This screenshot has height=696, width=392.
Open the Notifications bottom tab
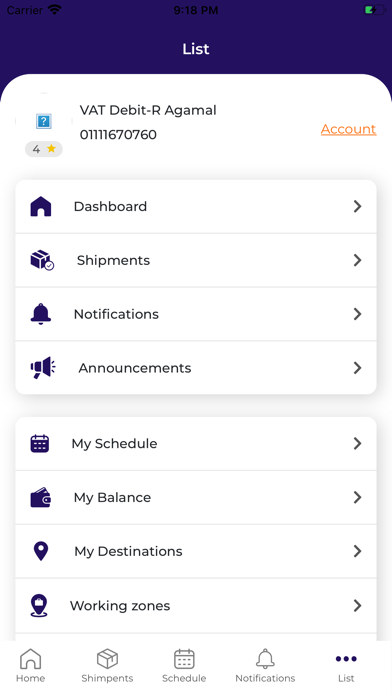265,665
